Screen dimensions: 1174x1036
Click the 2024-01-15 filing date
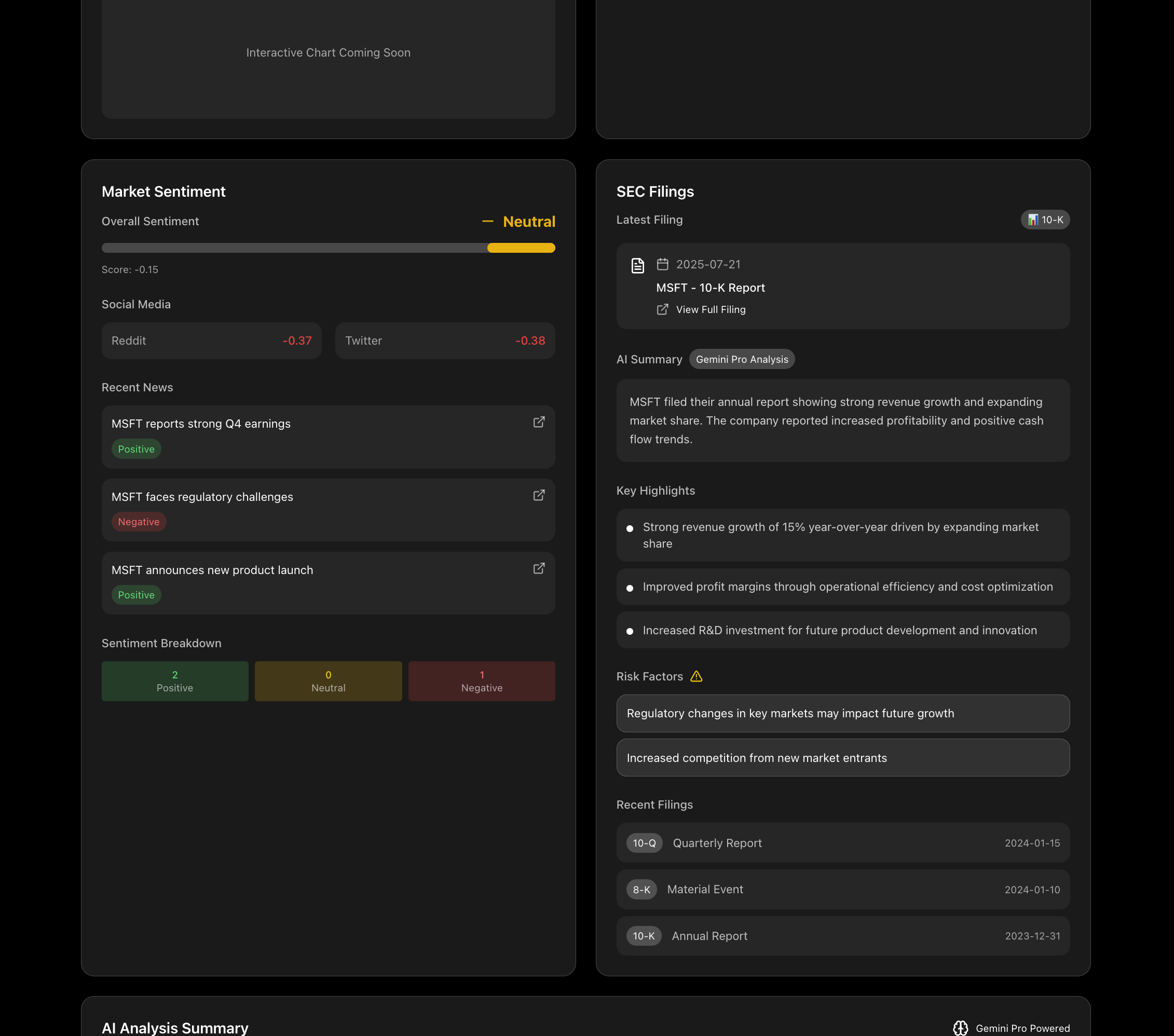[x=1032, y=843]
